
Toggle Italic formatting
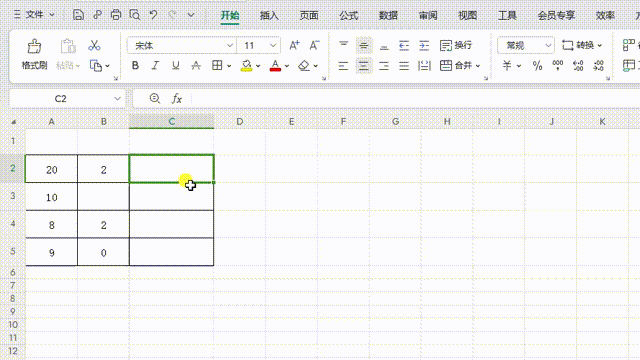[x=155, y=65]
